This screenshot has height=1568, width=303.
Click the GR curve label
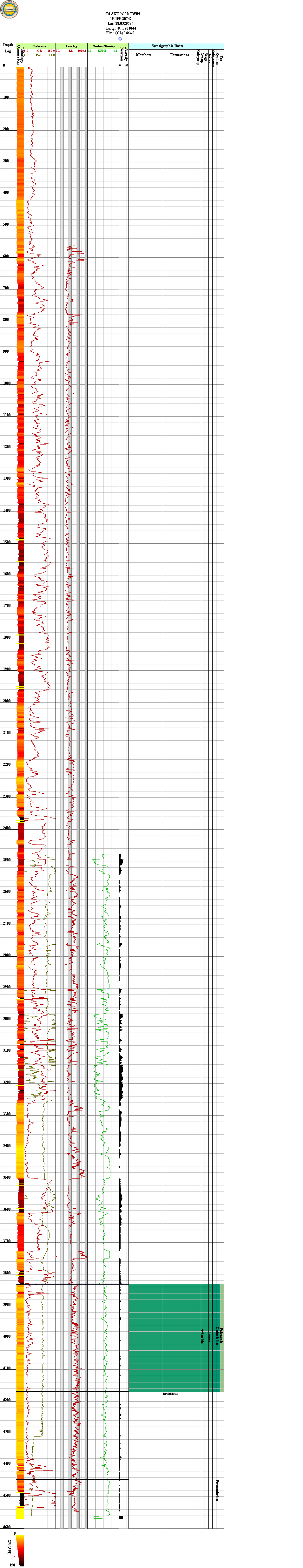pos(40,51)
